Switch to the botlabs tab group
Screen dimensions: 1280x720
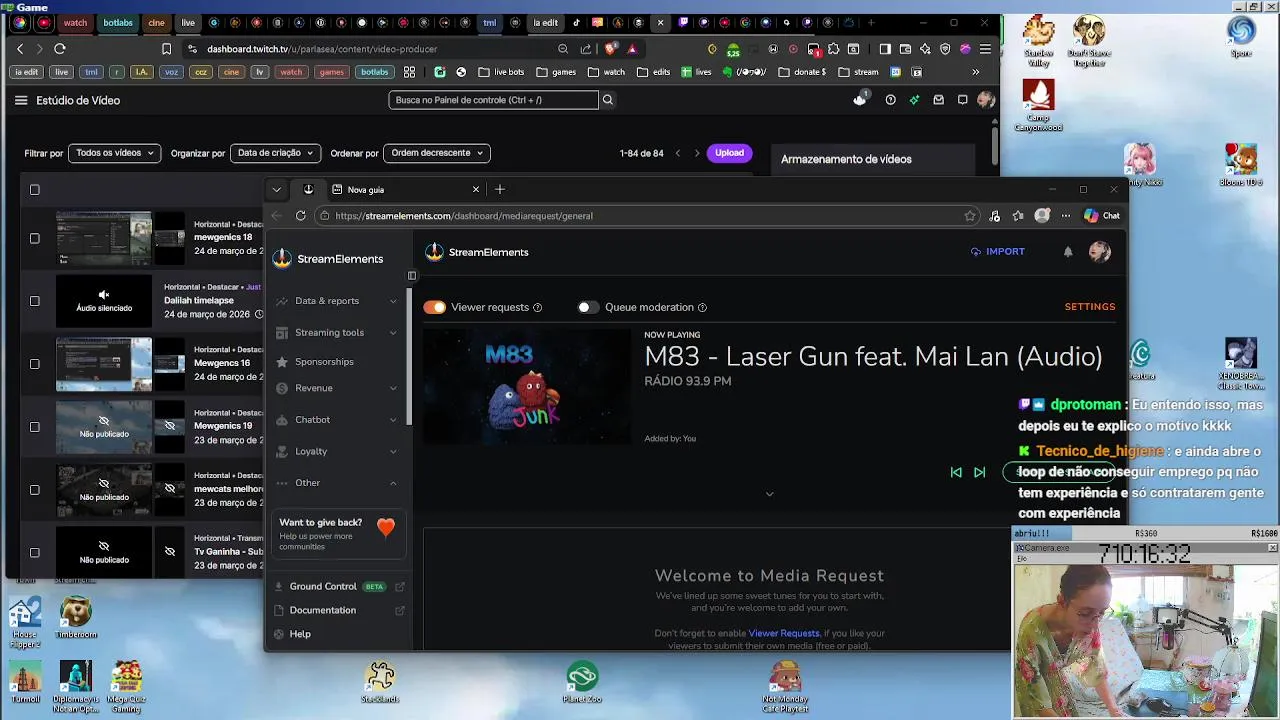click(118, 22)
